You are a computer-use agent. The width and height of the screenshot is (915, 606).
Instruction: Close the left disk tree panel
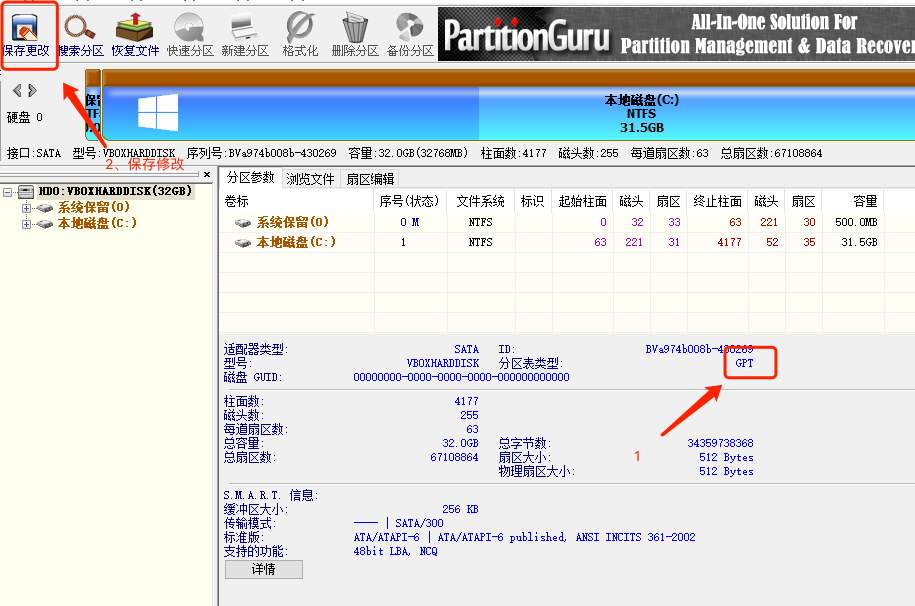click(207, 174)
